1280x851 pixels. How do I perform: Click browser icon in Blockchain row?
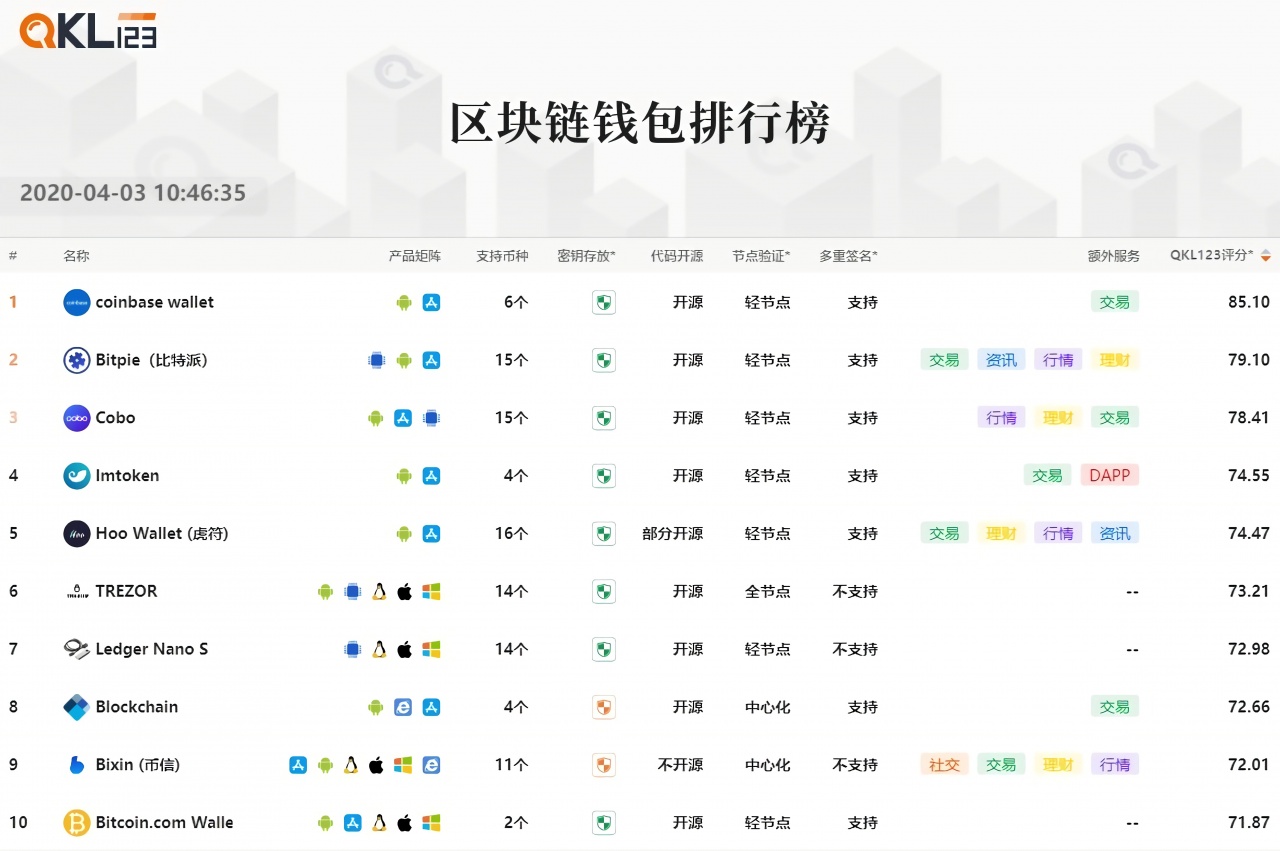click(x=403, y=707)
